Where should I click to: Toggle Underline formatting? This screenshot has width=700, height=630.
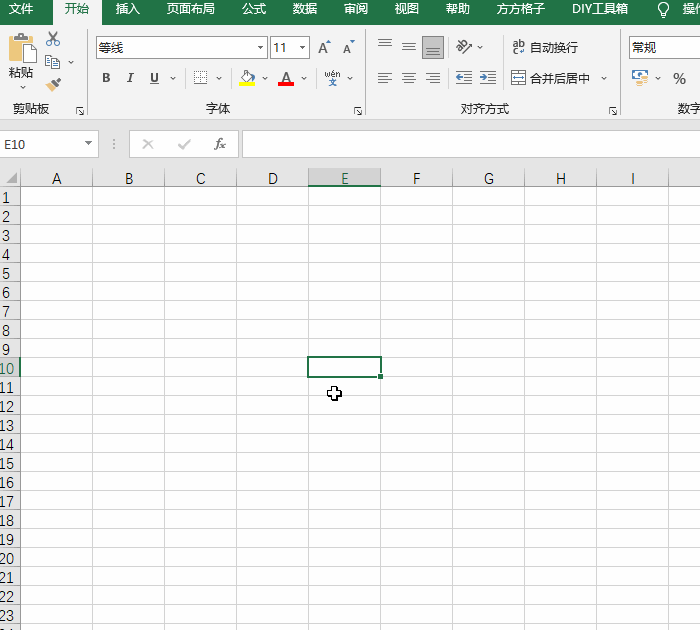pyautogui.click(x=154, y=78)
